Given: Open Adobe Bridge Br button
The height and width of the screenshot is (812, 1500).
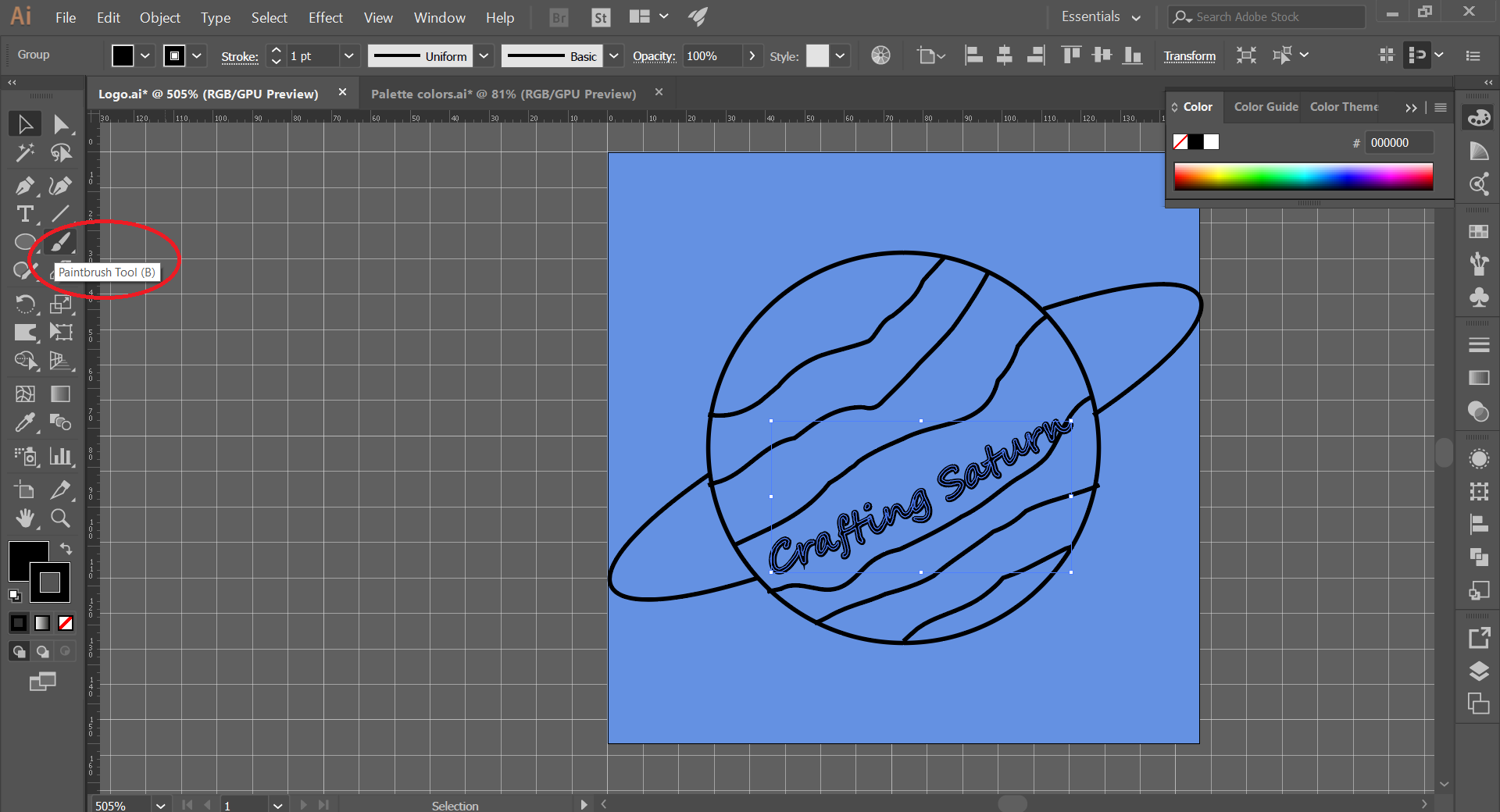Looking at the screenshot, I should point(559,17).
